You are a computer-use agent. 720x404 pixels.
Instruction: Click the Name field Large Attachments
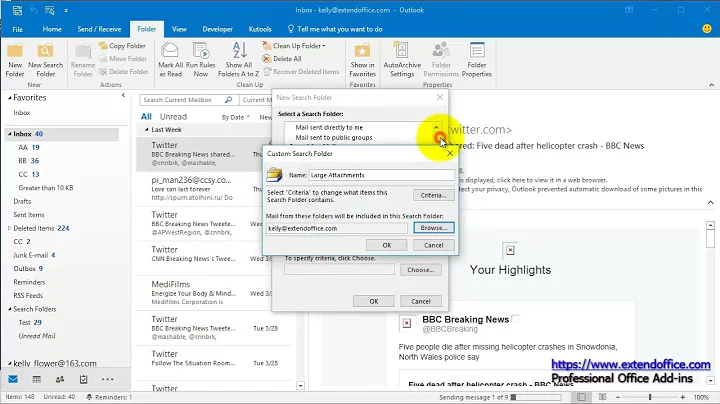pyautogui.click(x=381, y=175)
